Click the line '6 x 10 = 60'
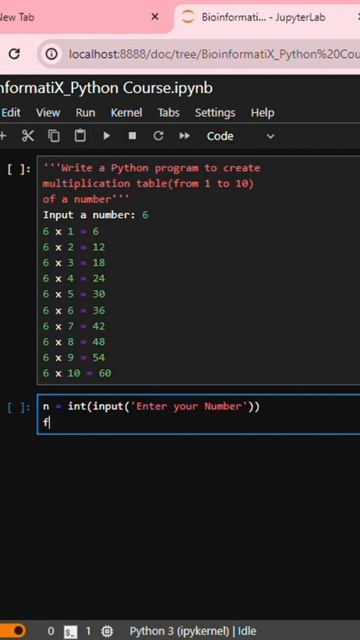The image size is (360, 640). [77, 373]
